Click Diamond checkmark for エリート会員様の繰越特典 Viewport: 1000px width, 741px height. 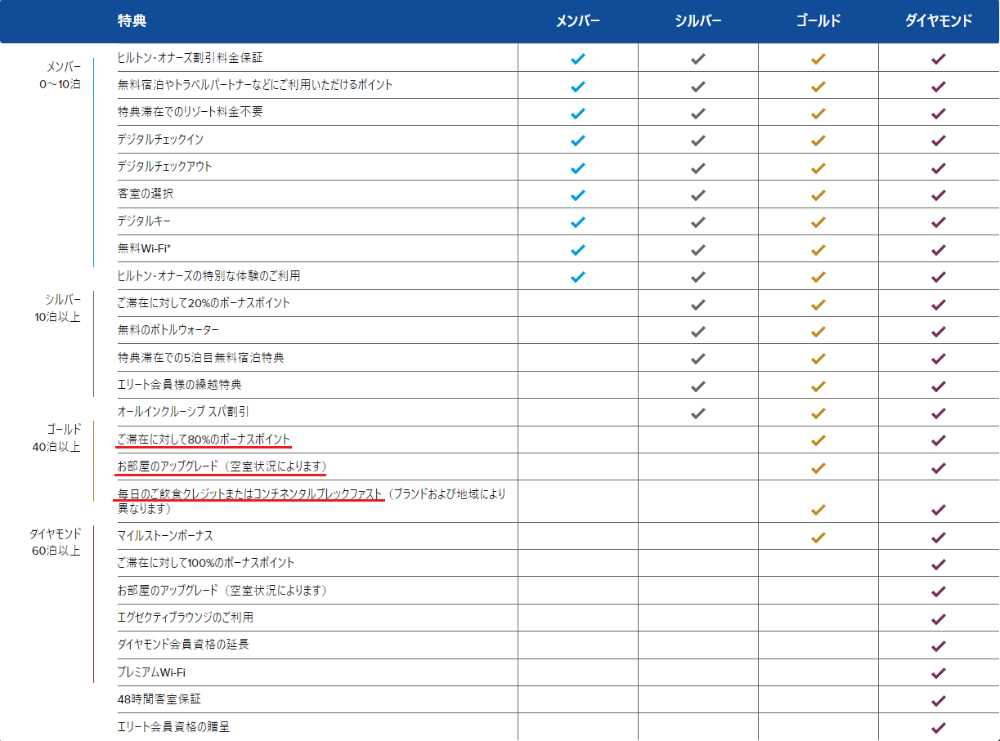[938, 386]
